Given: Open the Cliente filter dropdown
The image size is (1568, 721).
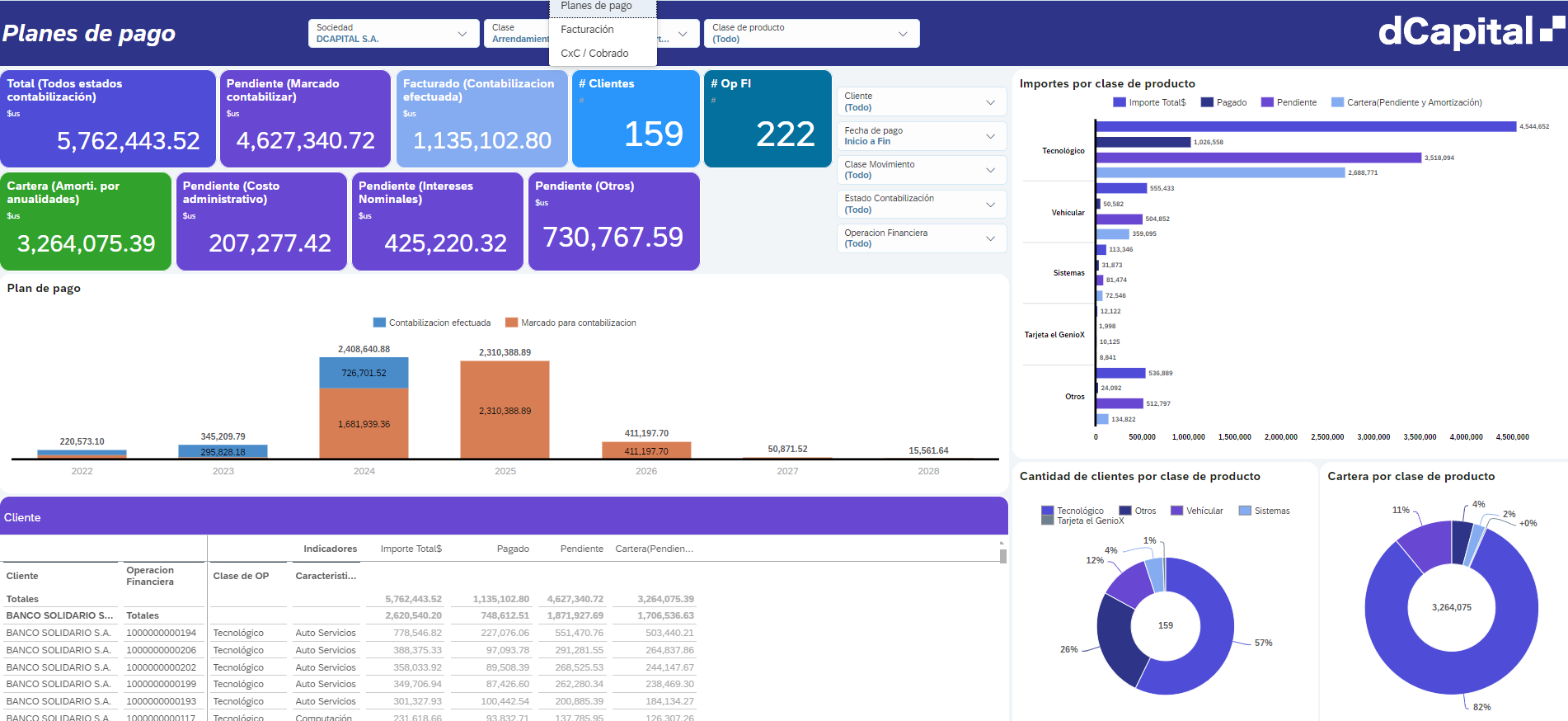Looking at the screenshot, I should [x=922, y=101].
